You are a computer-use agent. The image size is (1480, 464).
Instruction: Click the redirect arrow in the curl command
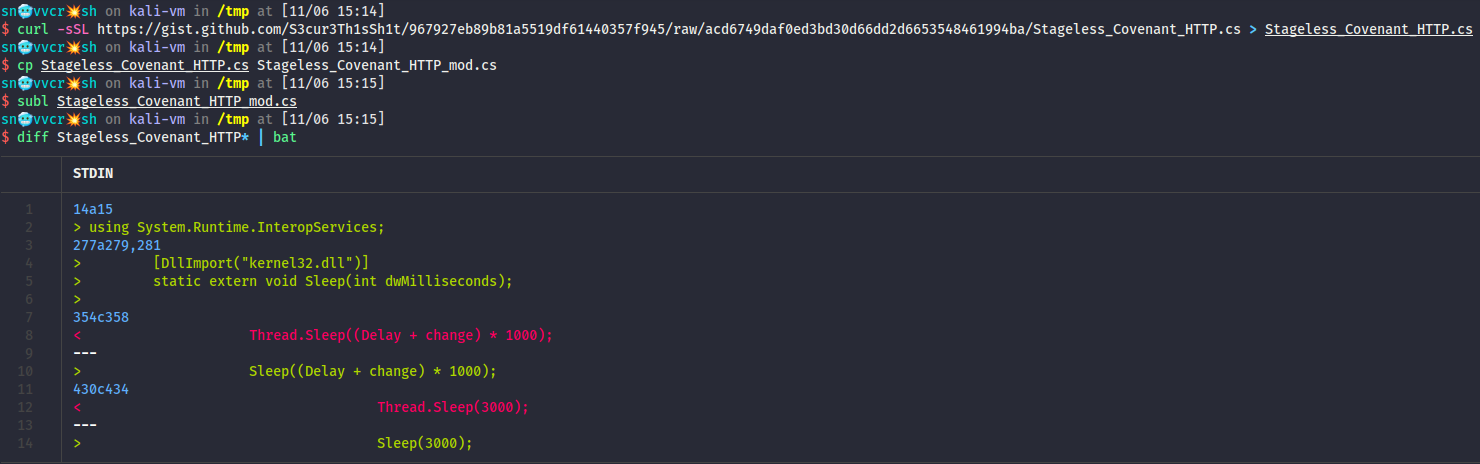tap(1253, 30)
